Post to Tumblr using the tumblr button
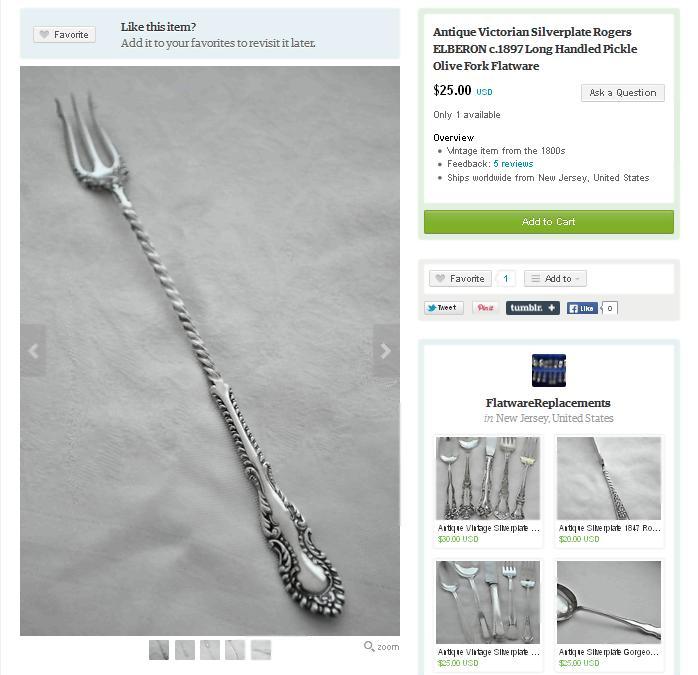Screen dimensions: 698x675 [x=532, y=308]
